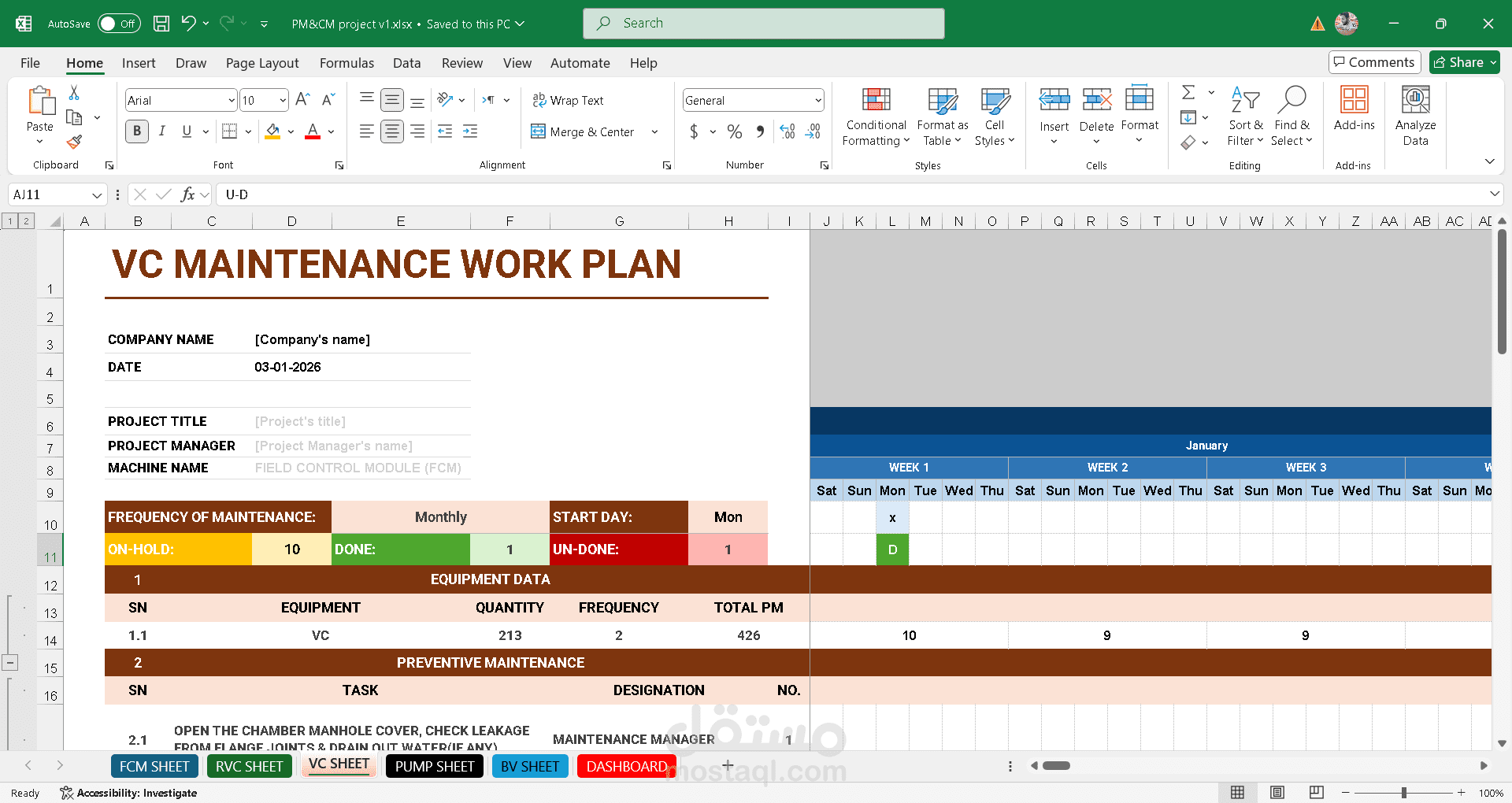Image resolution: width=1512 pixels, height=803 pixels.
Task: Apply percent style to the cell
Action: pos(734,131)
